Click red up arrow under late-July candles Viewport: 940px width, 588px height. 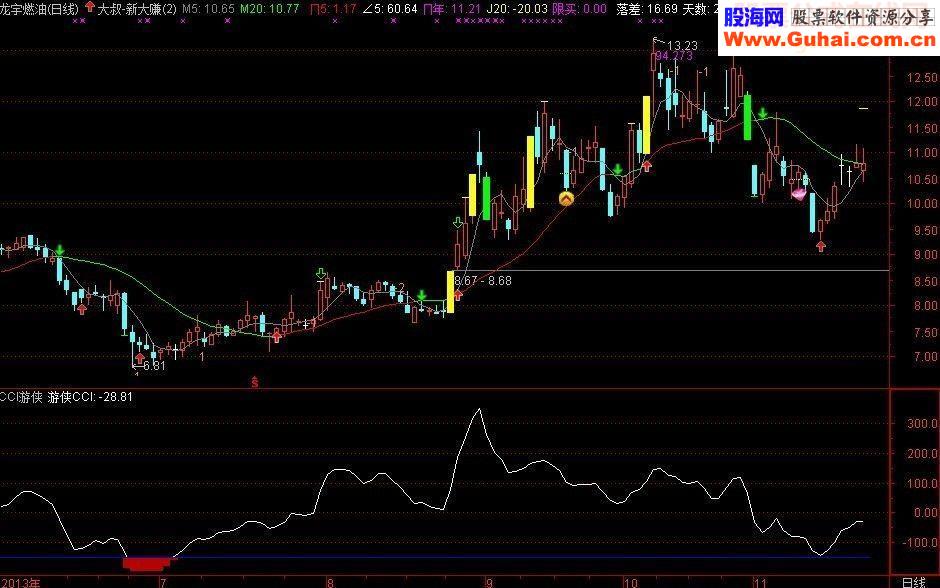[x=276, y=337]
